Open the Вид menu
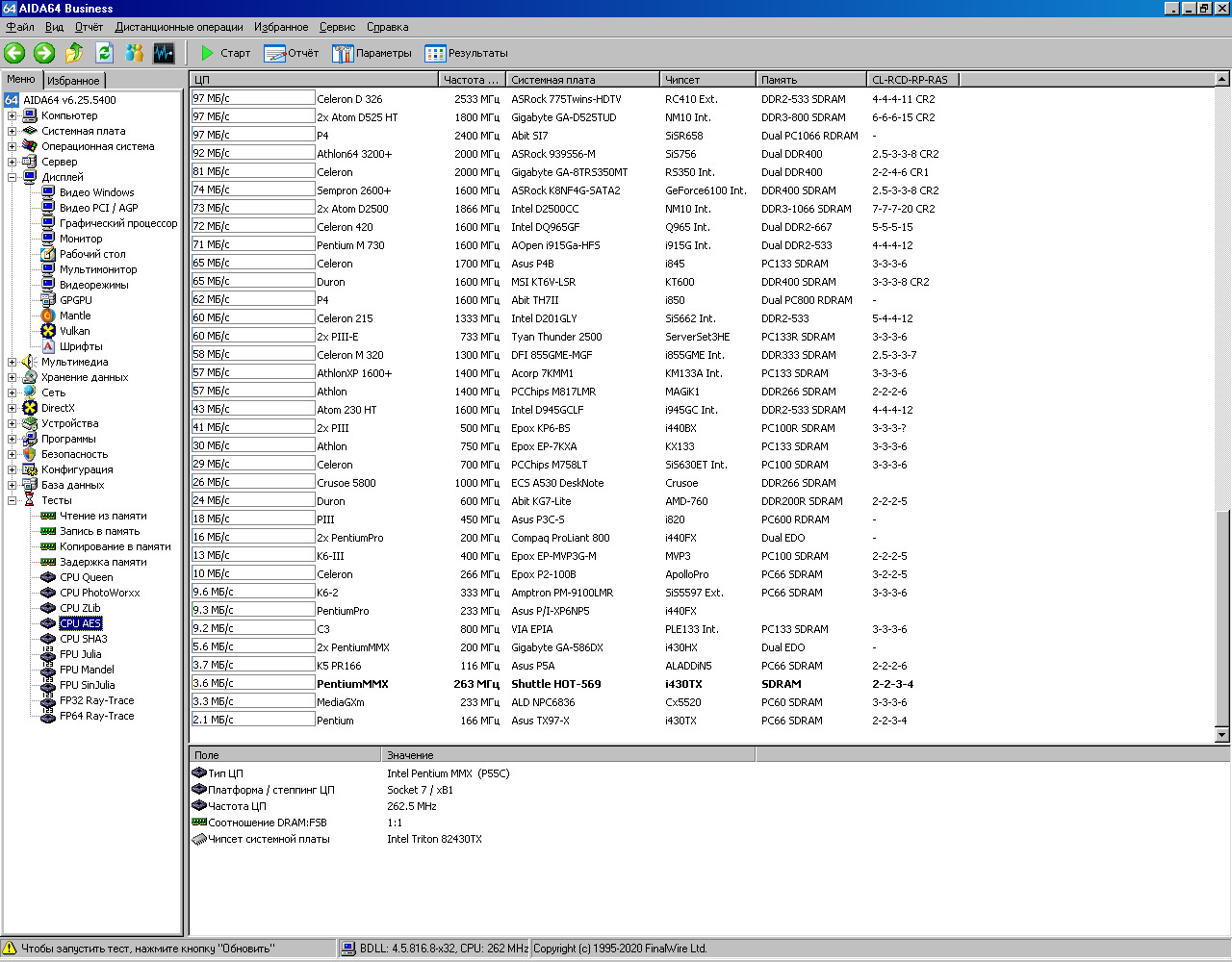 pyautogui.click(x=55, y=27)
